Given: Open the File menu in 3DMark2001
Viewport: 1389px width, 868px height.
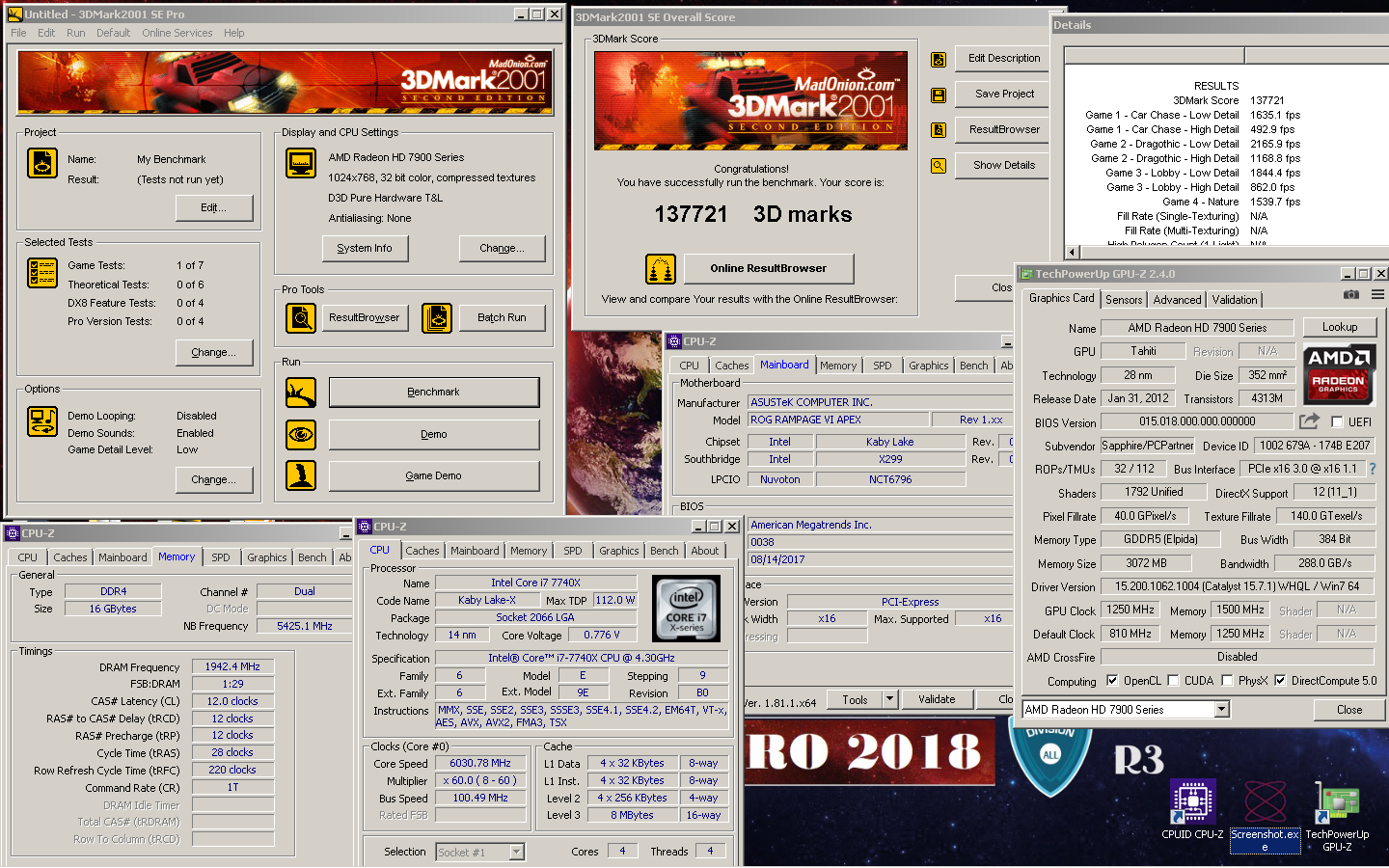Looking at the screenshot, I should (x=18, y=33).
